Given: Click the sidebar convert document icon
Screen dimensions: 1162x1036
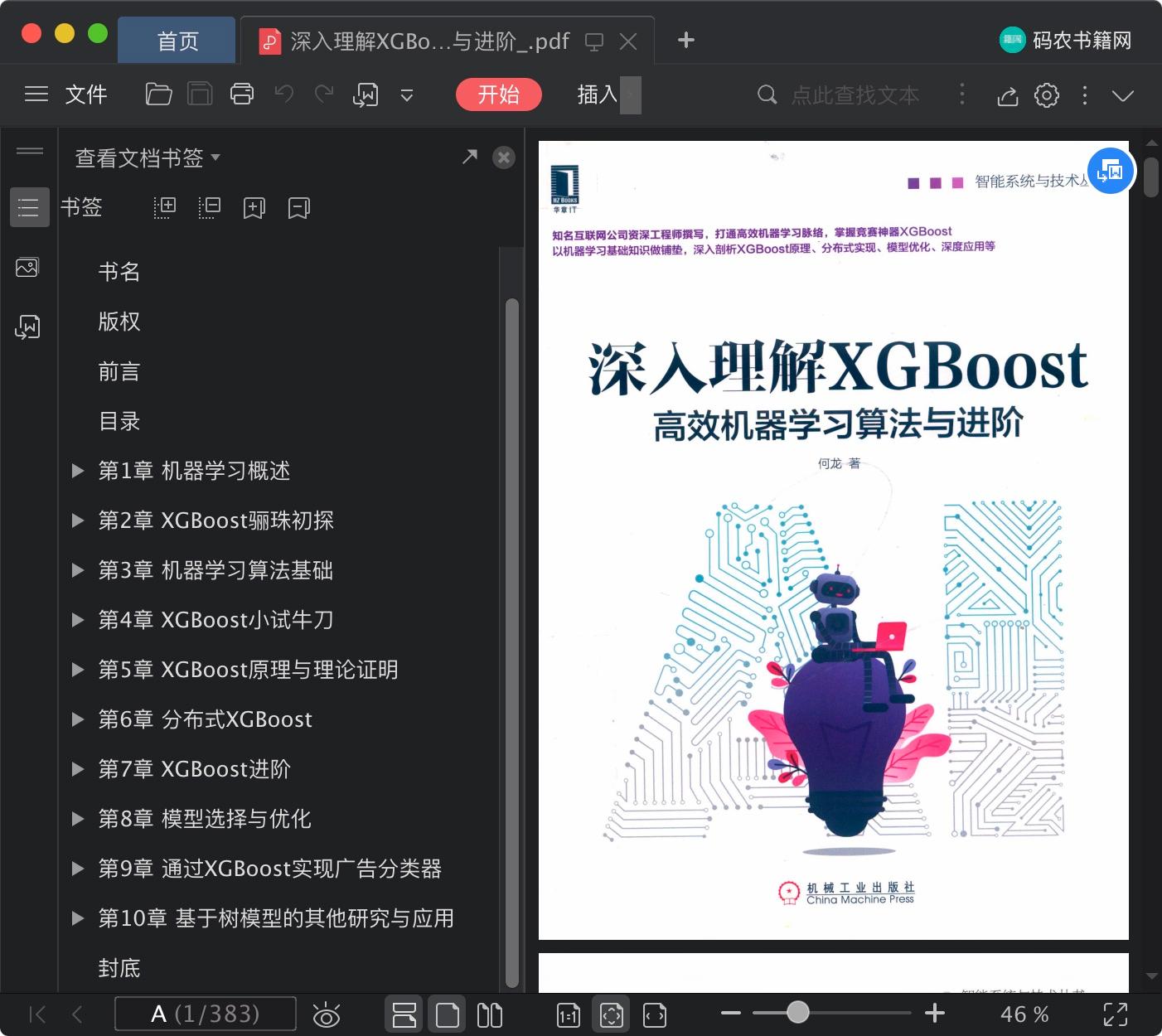Looking at the screenshot, I should coord(27,327).
